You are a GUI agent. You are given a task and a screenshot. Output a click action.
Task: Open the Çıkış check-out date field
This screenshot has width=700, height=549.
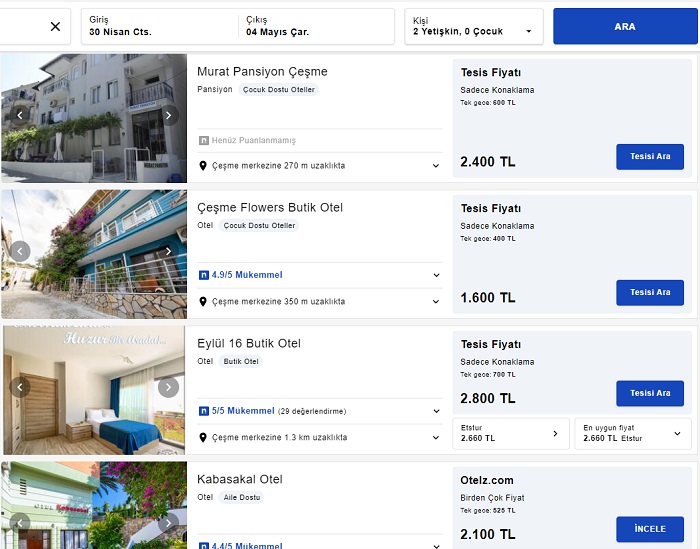pos(317,26)
